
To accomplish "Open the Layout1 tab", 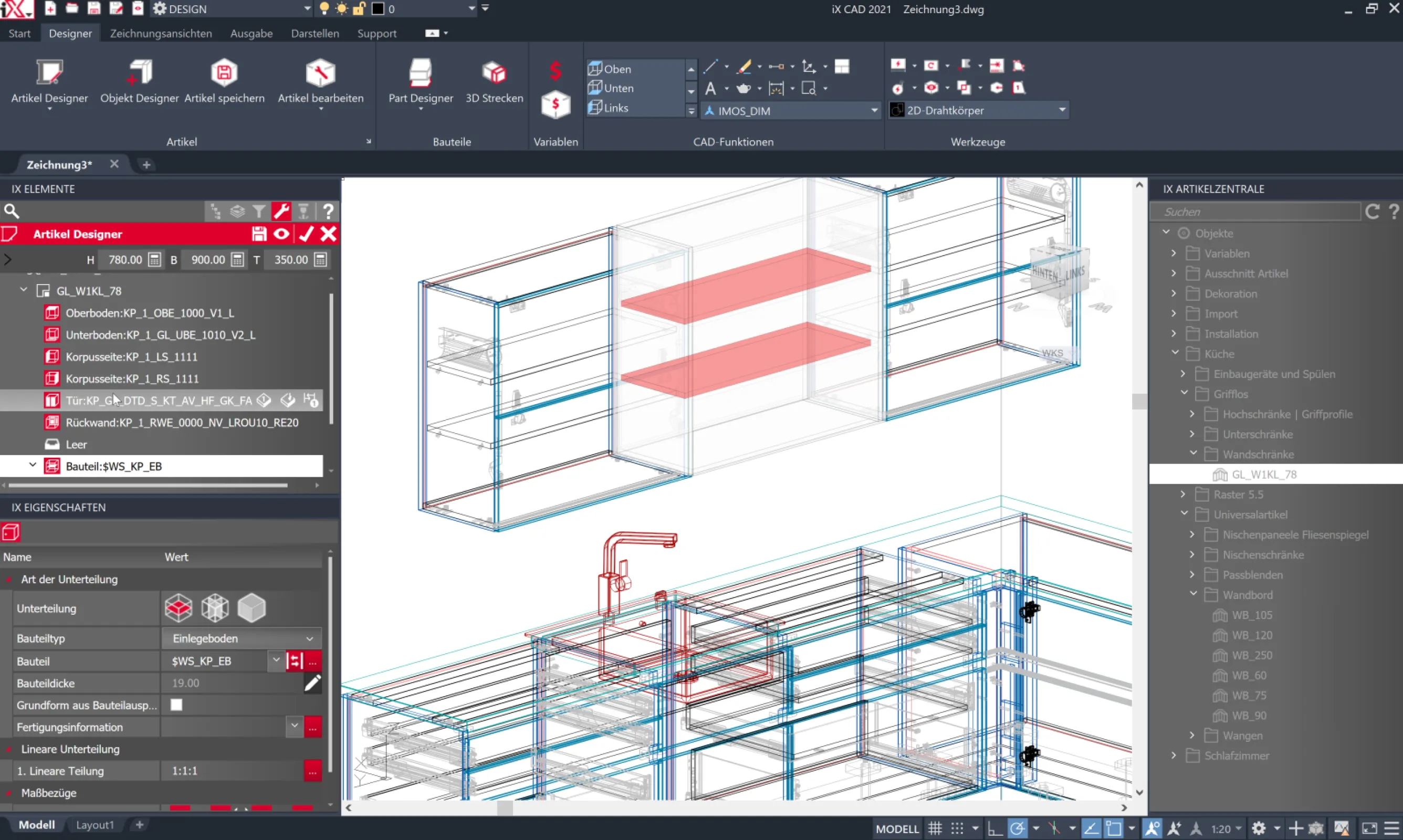I will click(95, 825).
